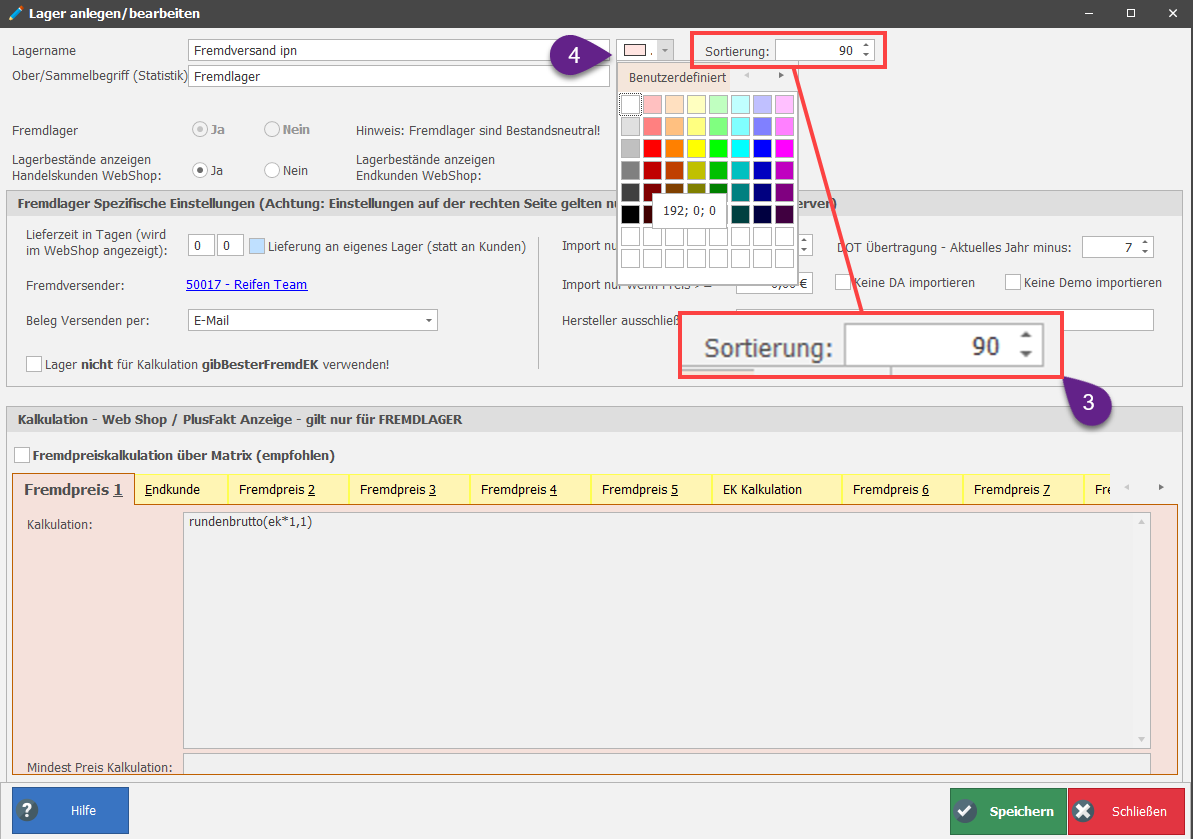
Task: Enable Lager nicht für Kalkulation gibBesterFremdEK
Action: point(33,364)
